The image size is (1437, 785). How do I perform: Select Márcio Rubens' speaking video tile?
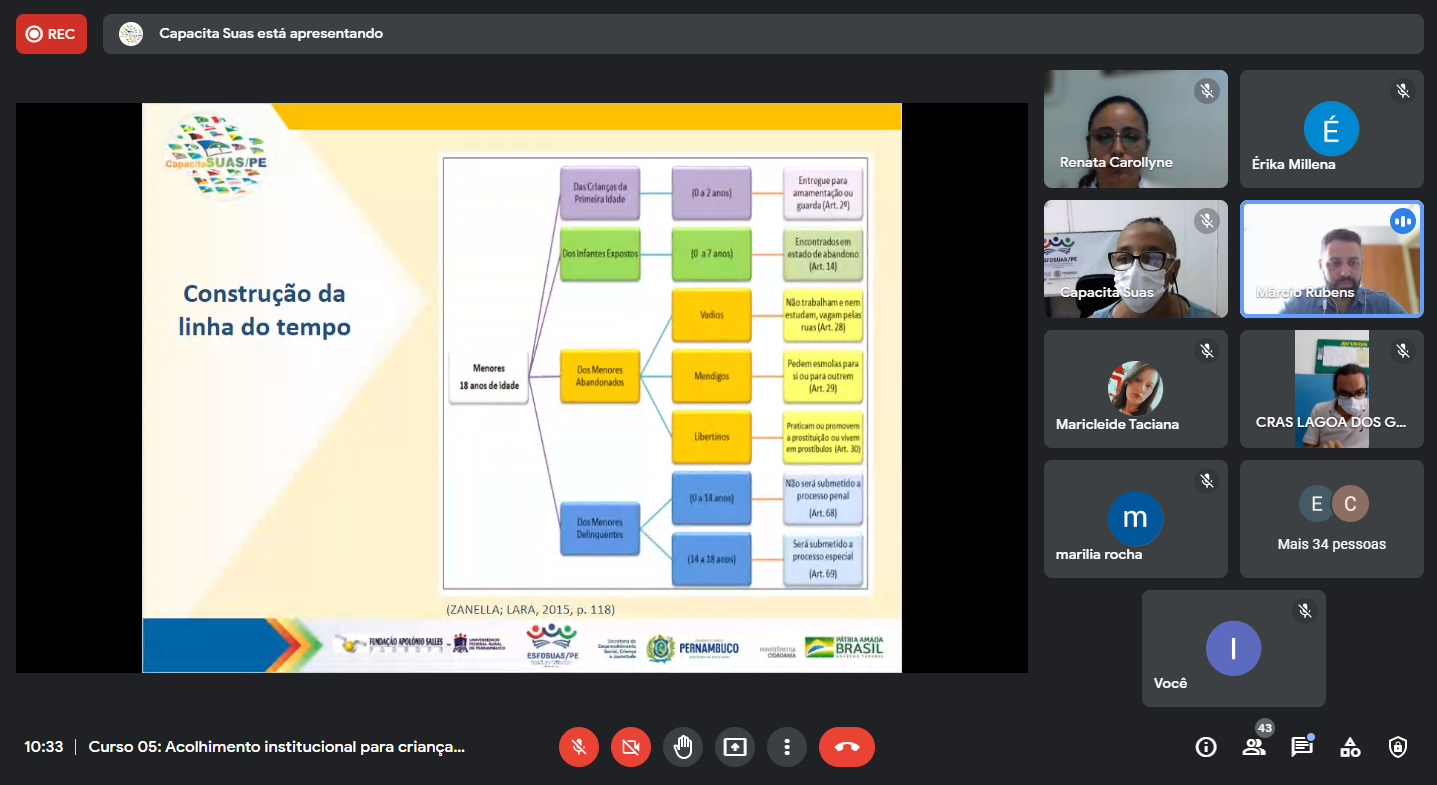click(x=1331, y=260)
